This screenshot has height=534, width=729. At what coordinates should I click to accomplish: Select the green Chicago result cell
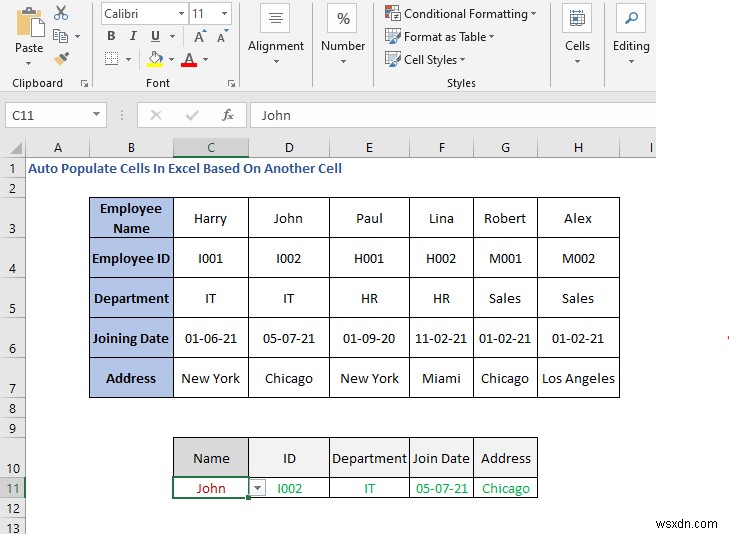click(505, 488)
